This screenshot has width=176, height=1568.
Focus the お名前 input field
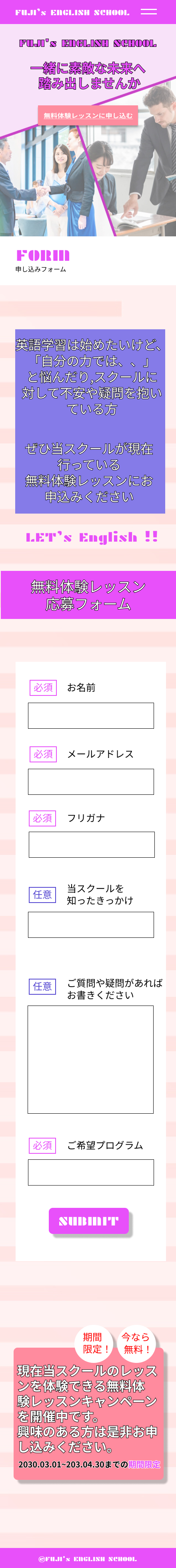[91, 715]
